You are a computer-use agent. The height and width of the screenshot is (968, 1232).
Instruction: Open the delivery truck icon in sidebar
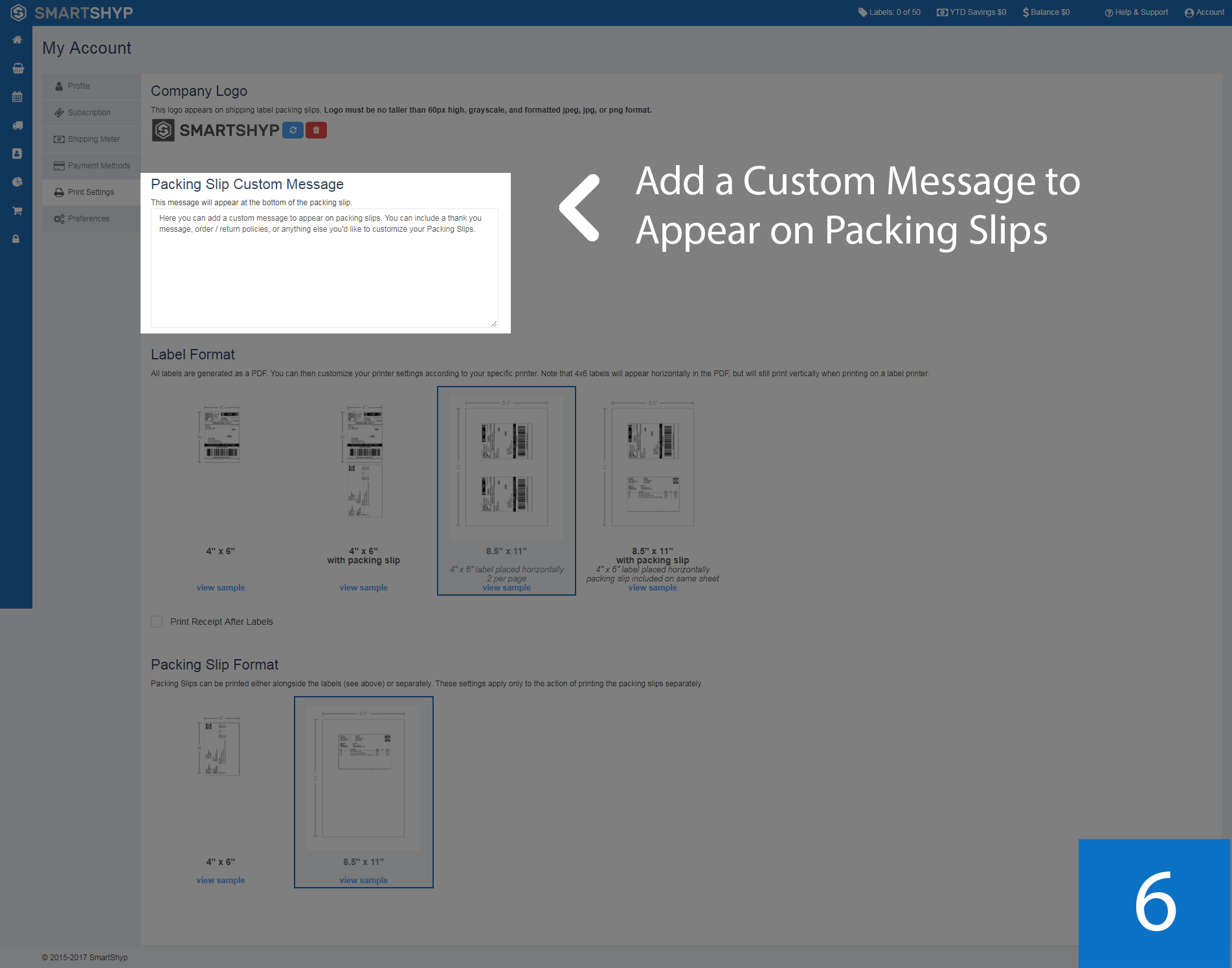point(17,126)
